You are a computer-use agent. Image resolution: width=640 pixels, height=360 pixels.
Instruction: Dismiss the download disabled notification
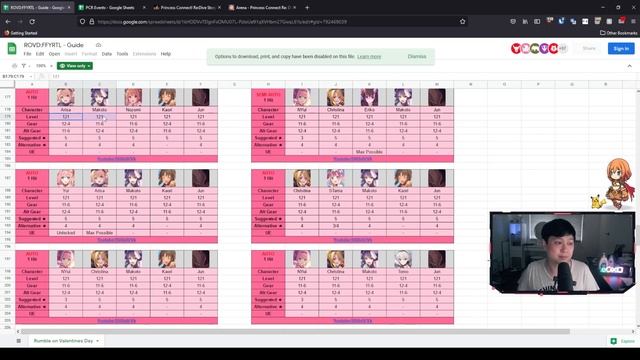click(417, 56)
